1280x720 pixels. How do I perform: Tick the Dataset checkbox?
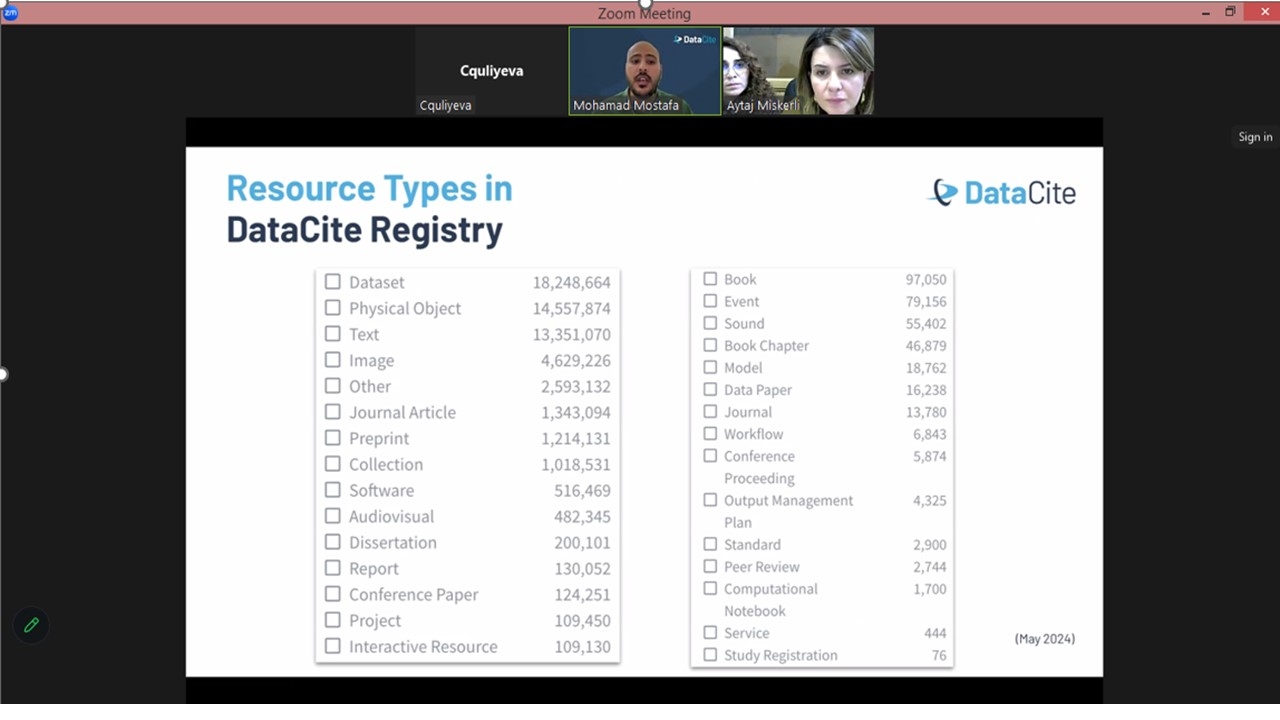point(332,282)
